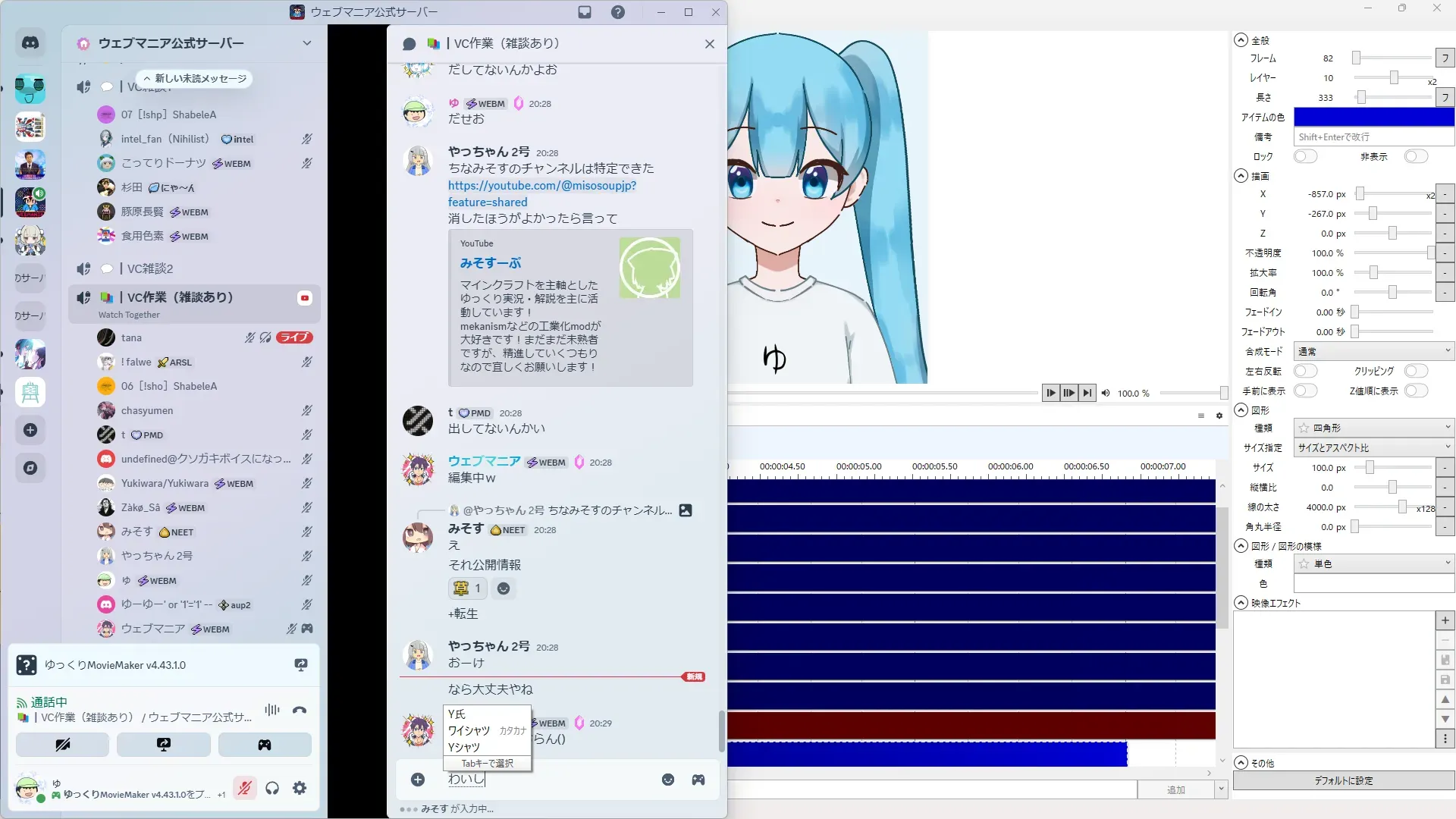The width and height of the screenshot is (1456, 819).
Task: Select the VC雑談2 voice channel
Action: 150,269
